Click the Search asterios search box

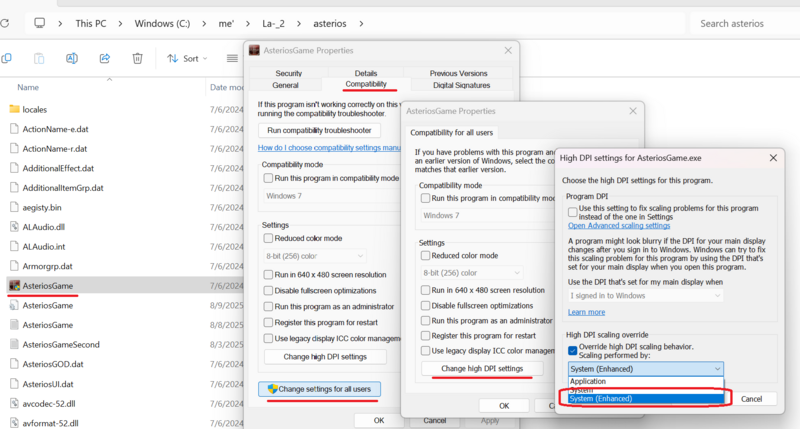point(745,23)
